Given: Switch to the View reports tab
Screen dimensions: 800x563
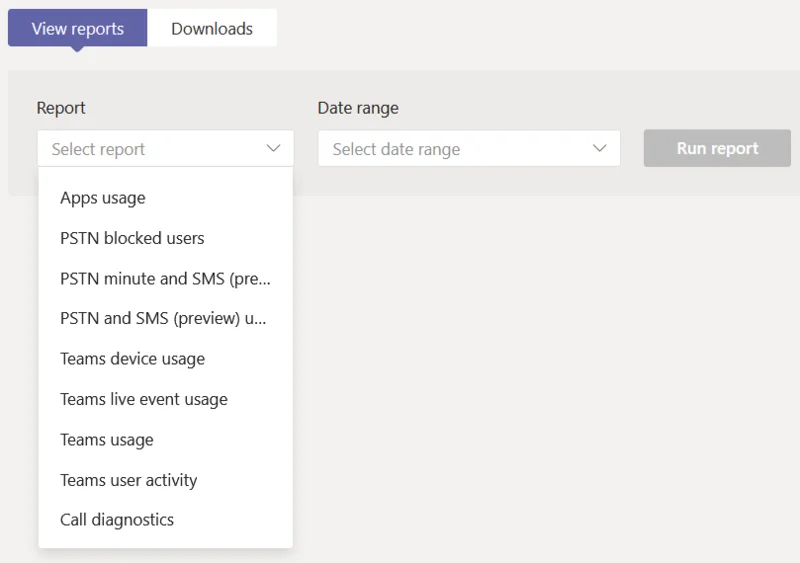Looking at the screenshot, I should [78, 28].
